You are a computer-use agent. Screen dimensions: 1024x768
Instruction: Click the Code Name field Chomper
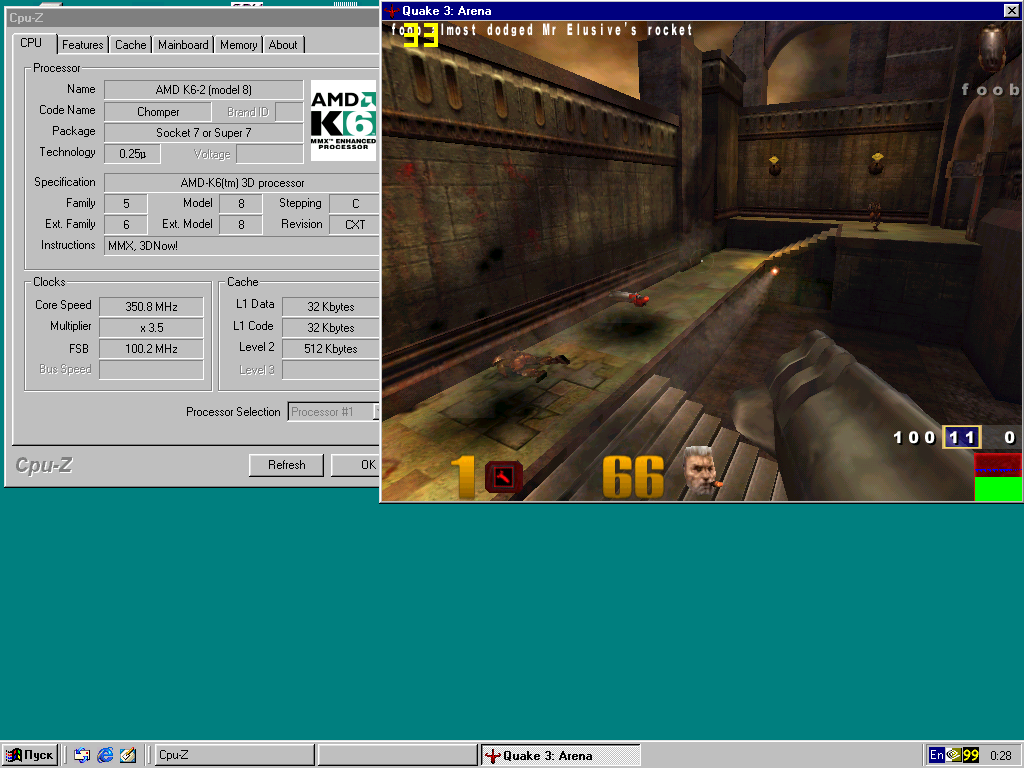coord(158,112)
